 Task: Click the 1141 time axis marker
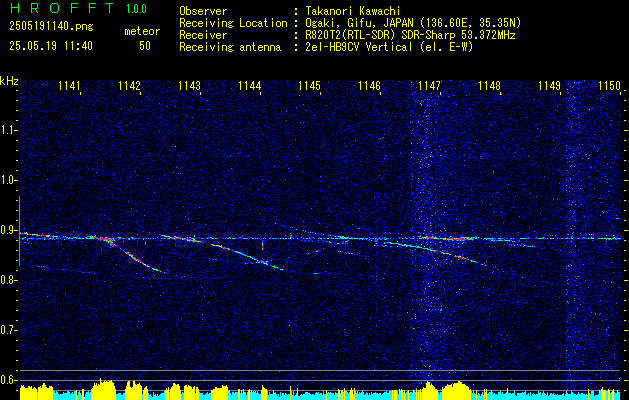coord(69,85)
